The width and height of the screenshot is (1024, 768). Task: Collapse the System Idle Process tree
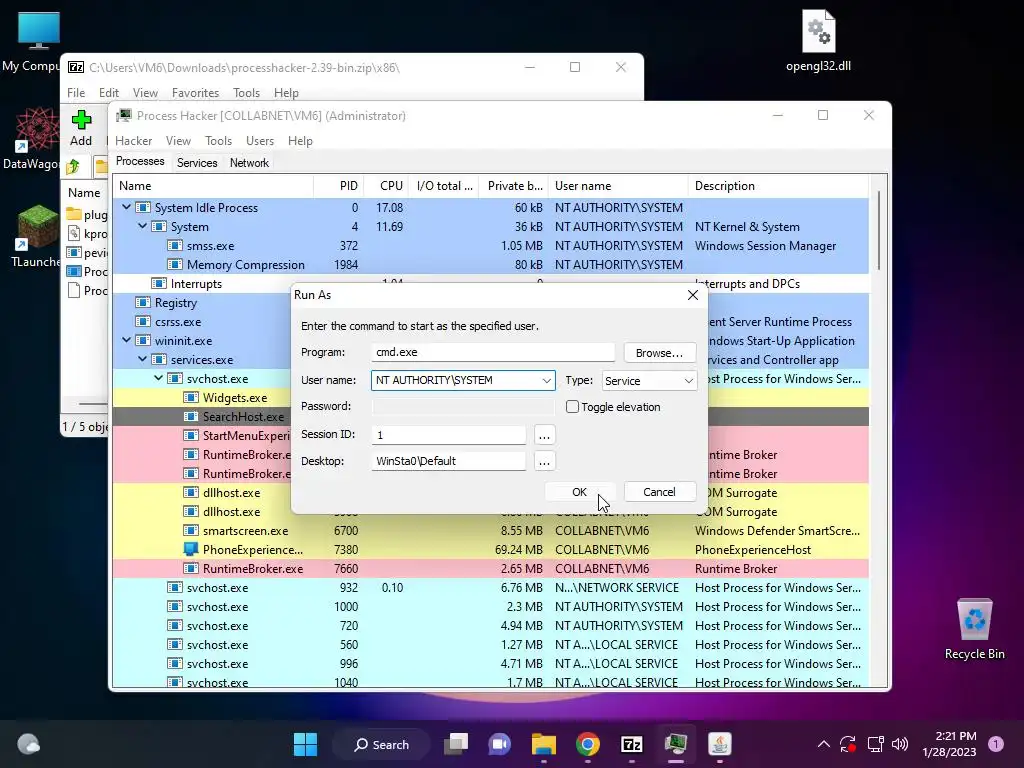pyautogui.click(x=127, y=207)
